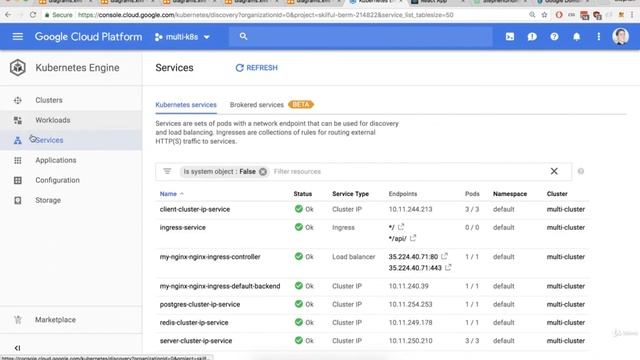Go to Applications in the sidebar
Viewport: 640px width, 360px height.
pyautogui.click(x=56, y=160)
